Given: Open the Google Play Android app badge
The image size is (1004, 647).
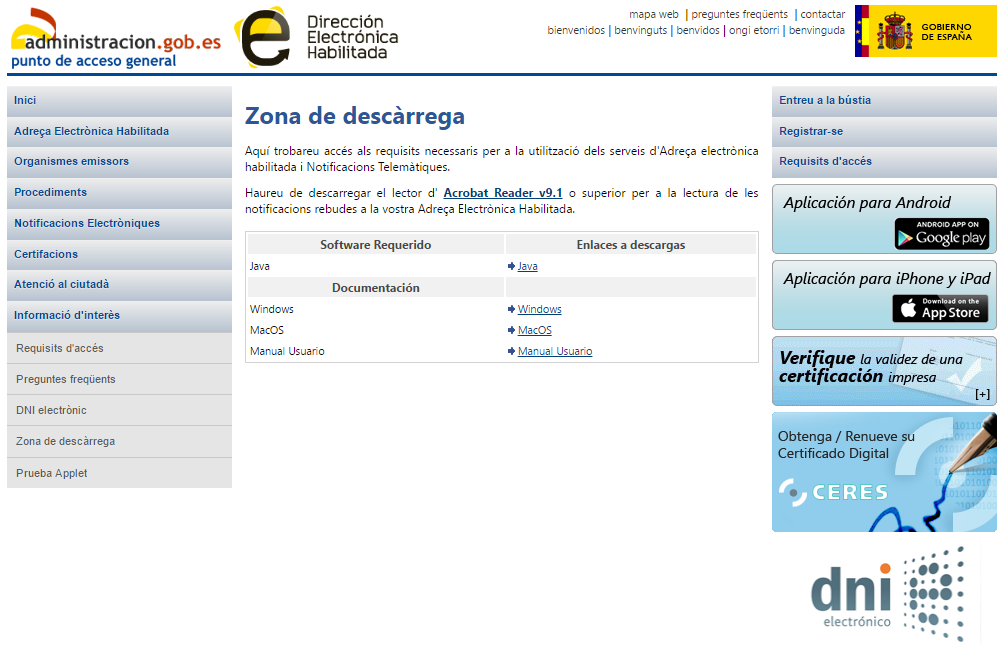Looking at the screenshot, I should 942,234.
